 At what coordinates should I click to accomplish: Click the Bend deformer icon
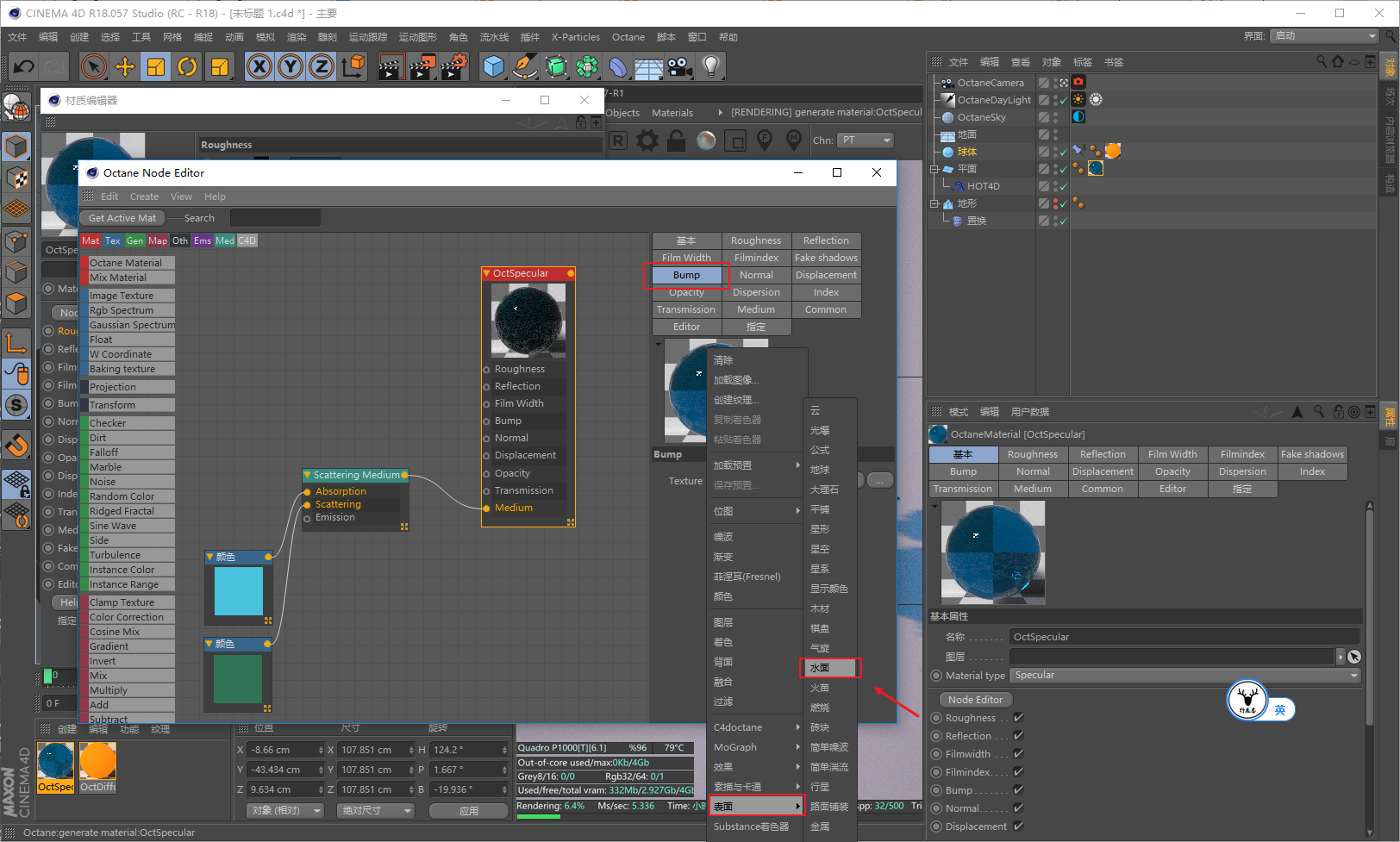pos(618,66)
